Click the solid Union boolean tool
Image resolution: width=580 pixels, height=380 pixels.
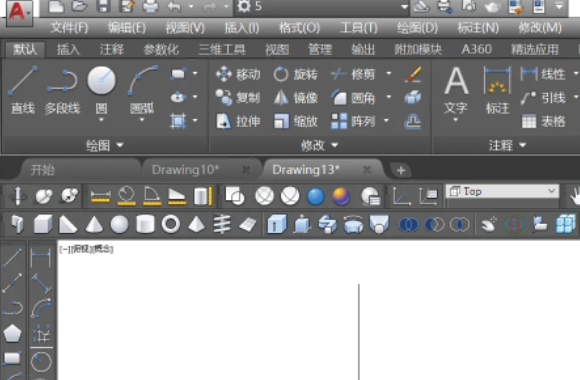408,224
